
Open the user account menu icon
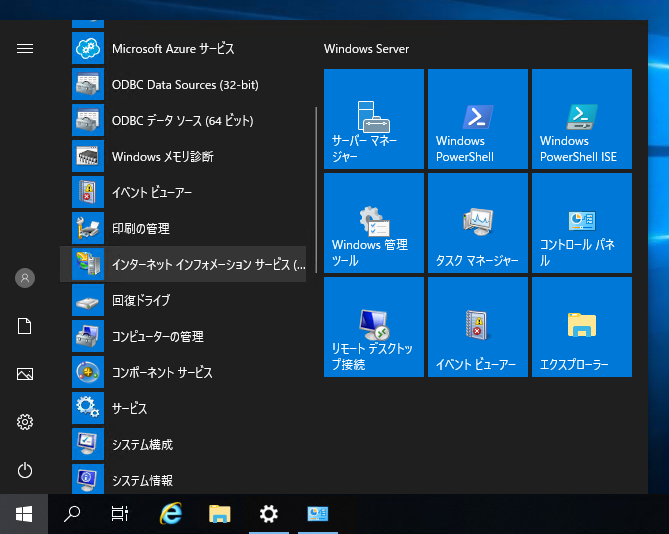coord(25,278)
